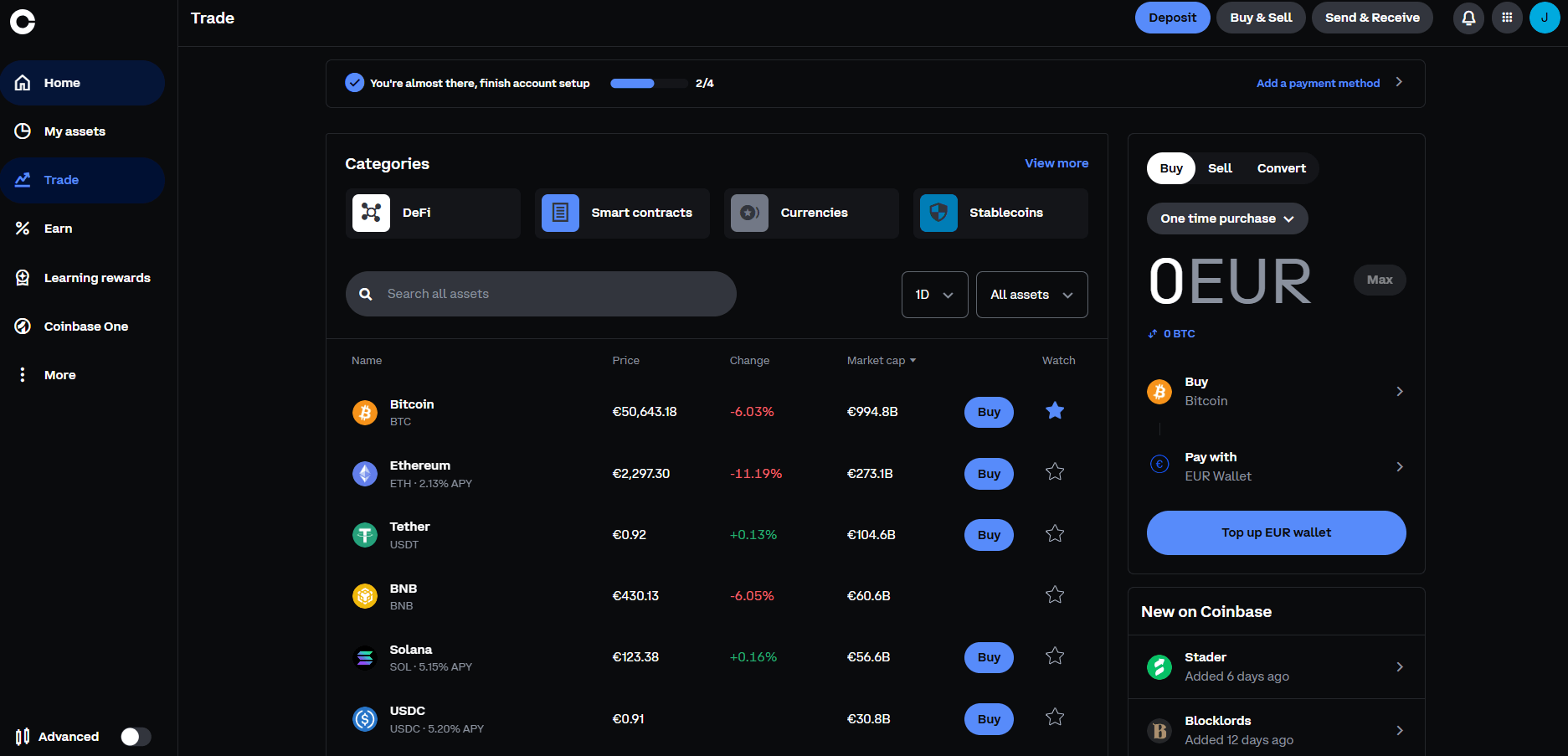Go to My assets in sidebar
This screenshot has width=1568, height=756.
click(82, 131)
